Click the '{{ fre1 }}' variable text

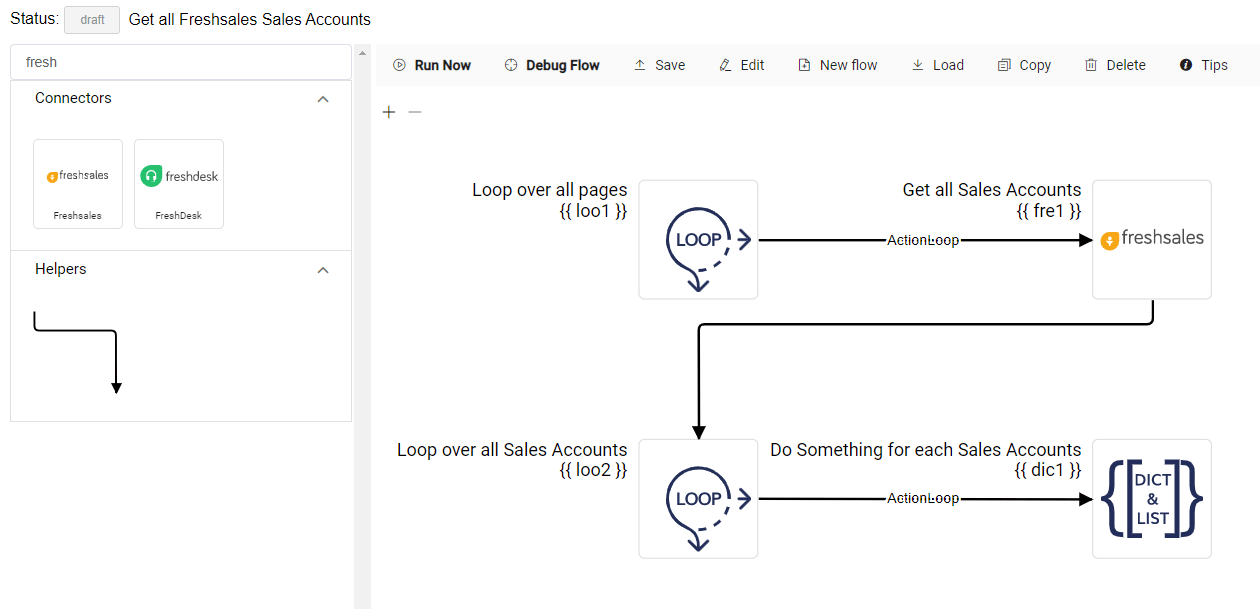(x=1048, y=211)
